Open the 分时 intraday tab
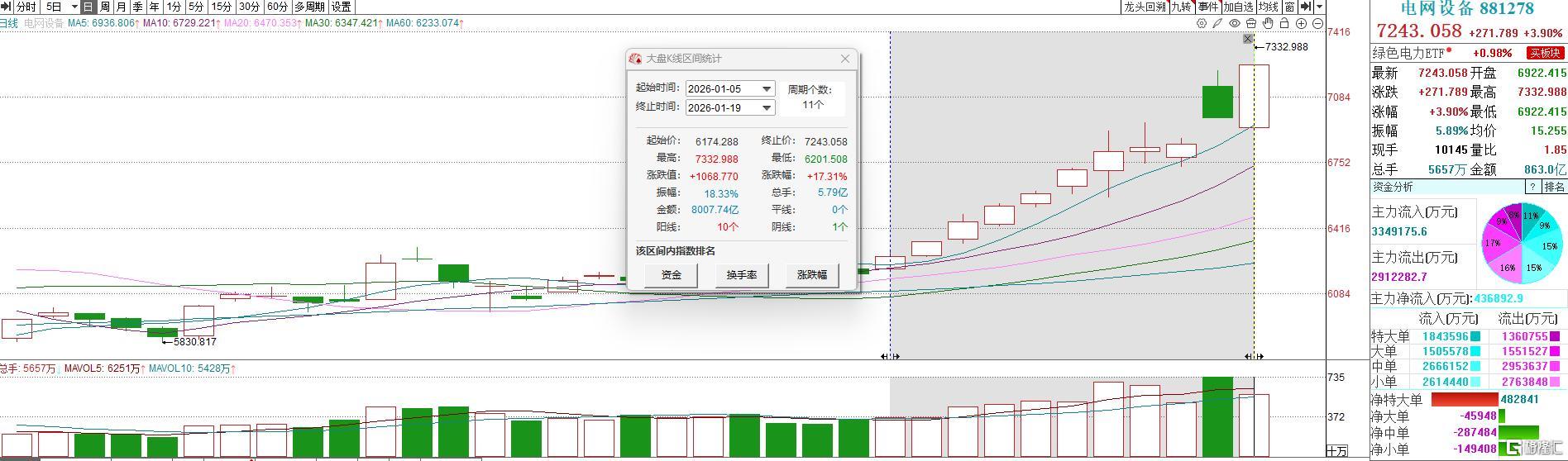This screenshot has width=1568, height=461. pos(26,7)
